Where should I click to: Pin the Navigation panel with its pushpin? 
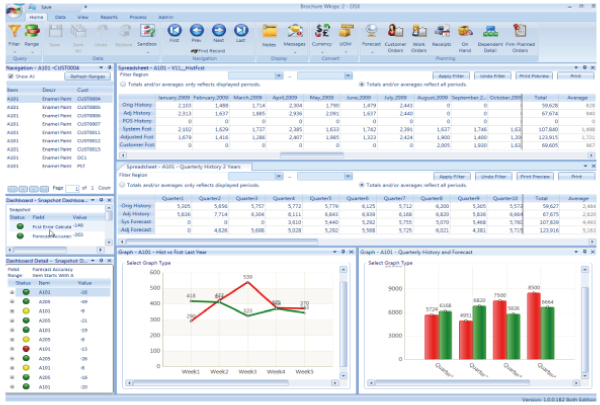[x=110, y=67]
